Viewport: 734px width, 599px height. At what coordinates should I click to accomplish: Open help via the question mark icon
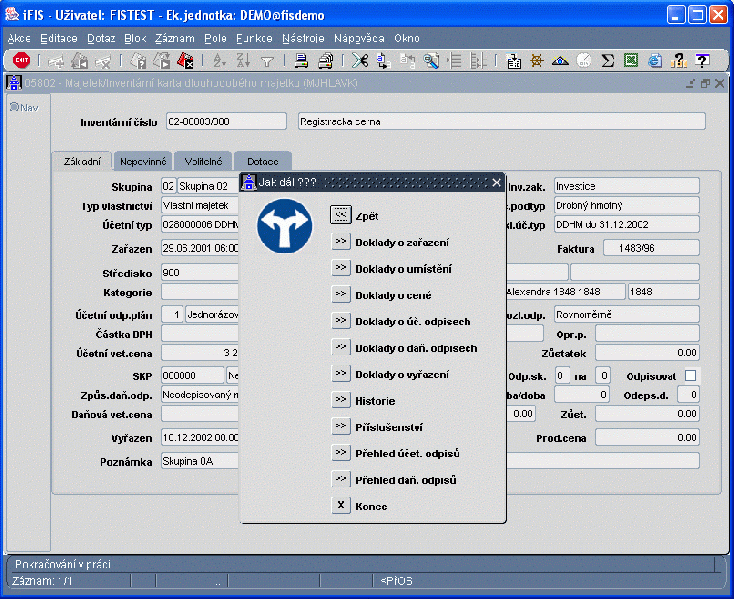point(702,60)
